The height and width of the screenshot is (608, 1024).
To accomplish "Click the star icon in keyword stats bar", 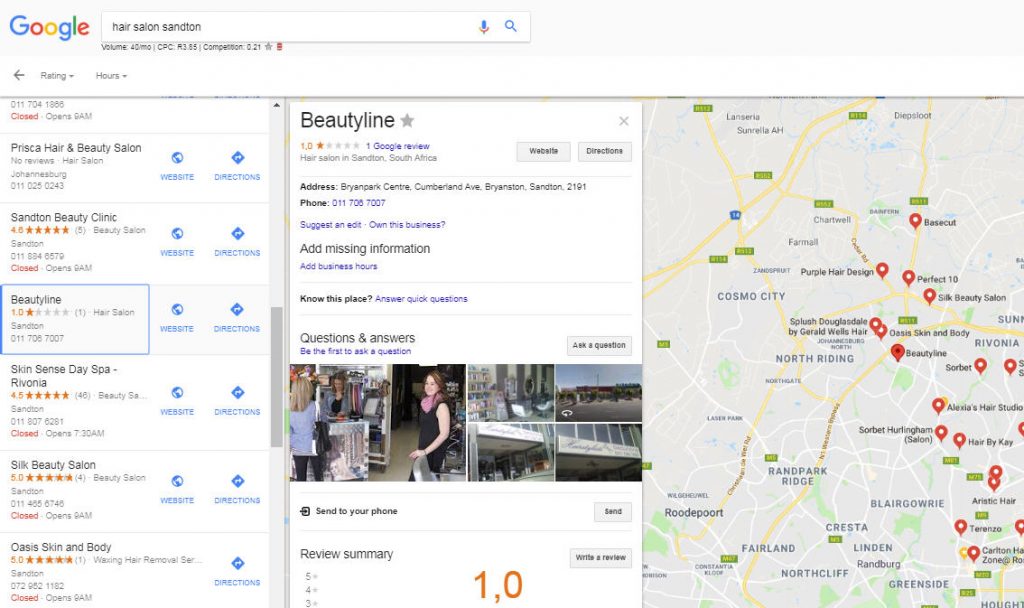I will tap(268, 47).
